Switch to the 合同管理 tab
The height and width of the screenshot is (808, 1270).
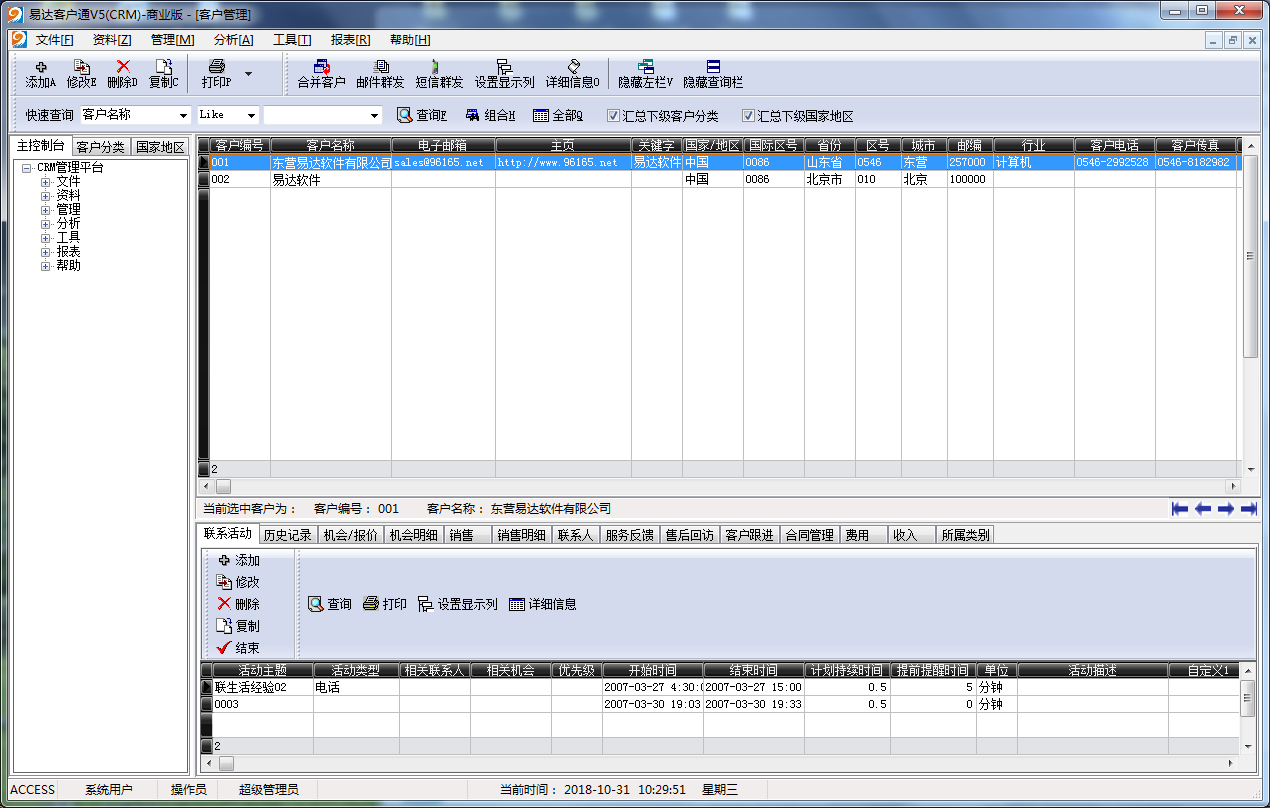[809, 536]
